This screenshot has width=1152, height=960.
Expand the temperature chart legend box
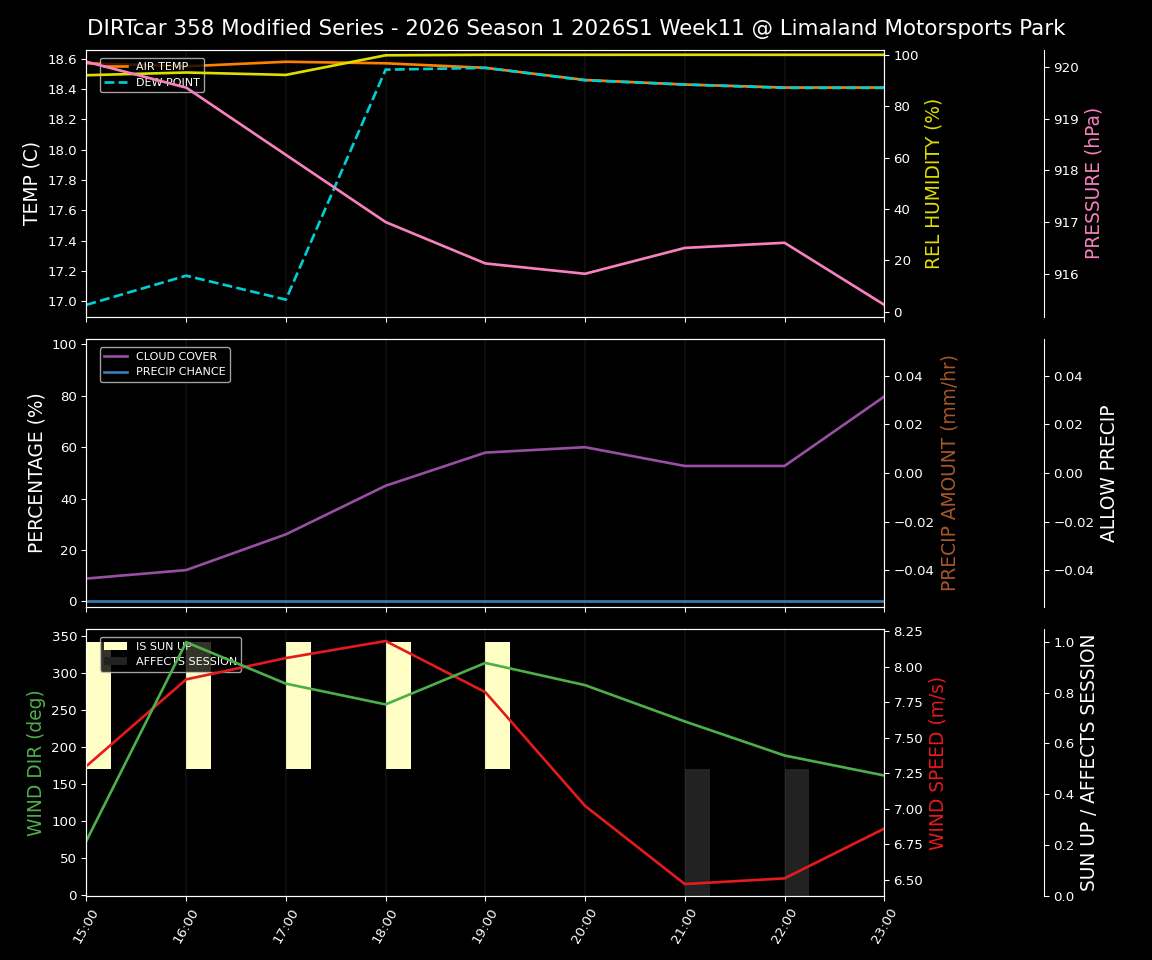pos(152,76)
